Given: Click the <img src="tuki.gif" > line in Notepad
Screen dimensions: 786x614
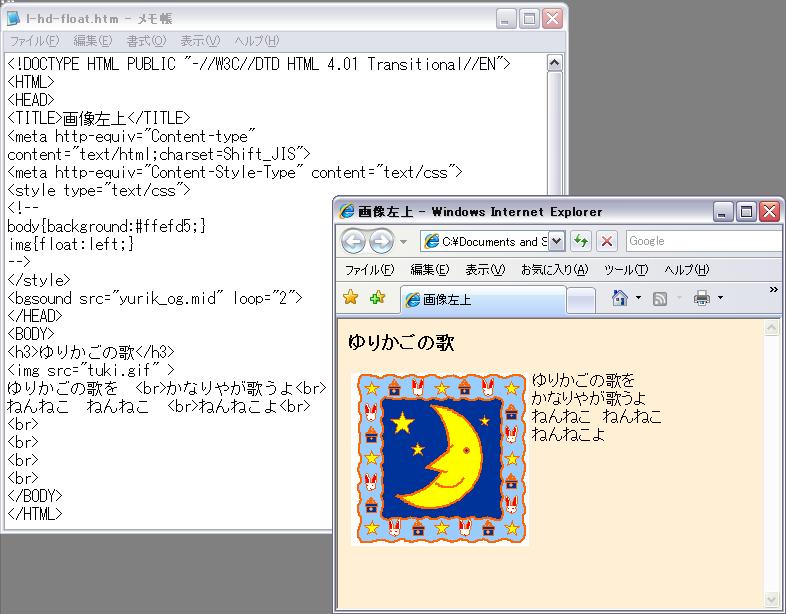Looking at the screenshot, I should (91, 370).
